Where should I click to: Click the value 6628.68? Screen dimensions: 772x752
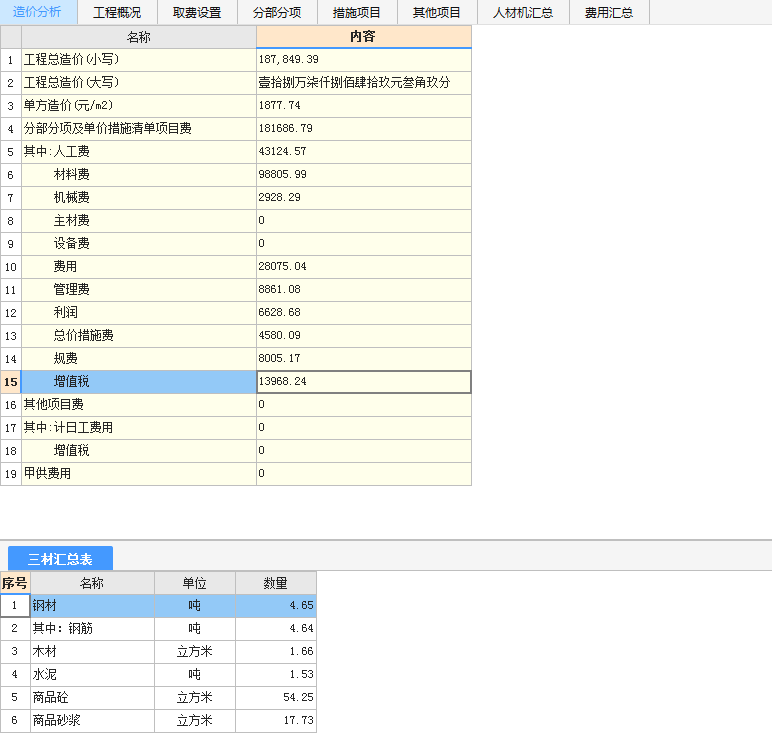pos(363,312)
